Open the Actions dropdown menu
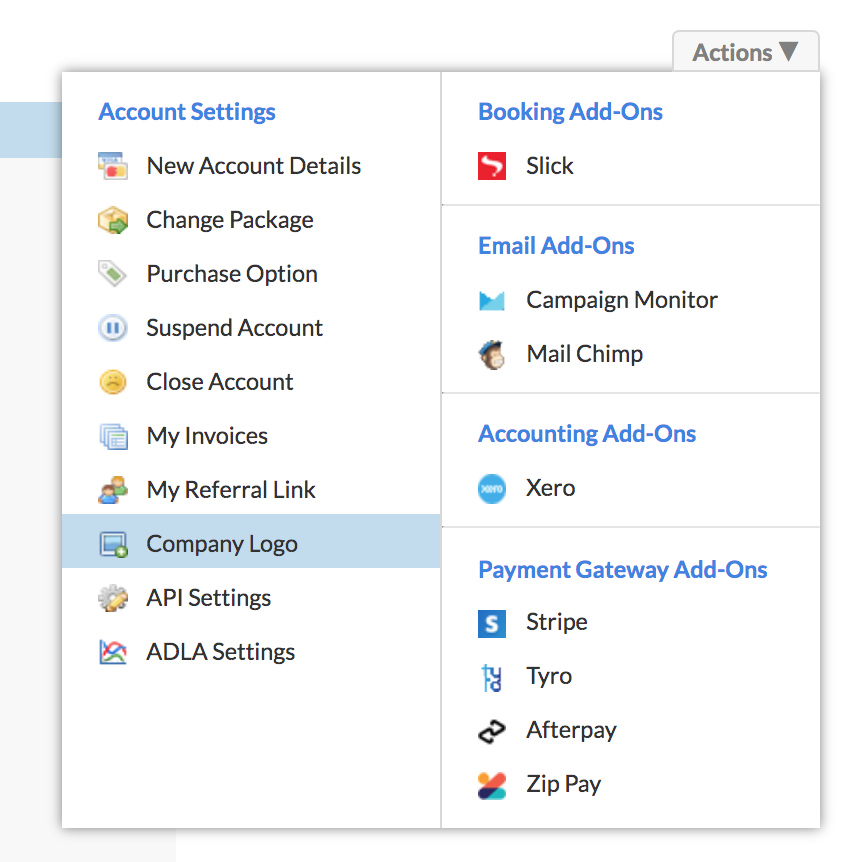The image size is (850, 862). click(746, 52)
